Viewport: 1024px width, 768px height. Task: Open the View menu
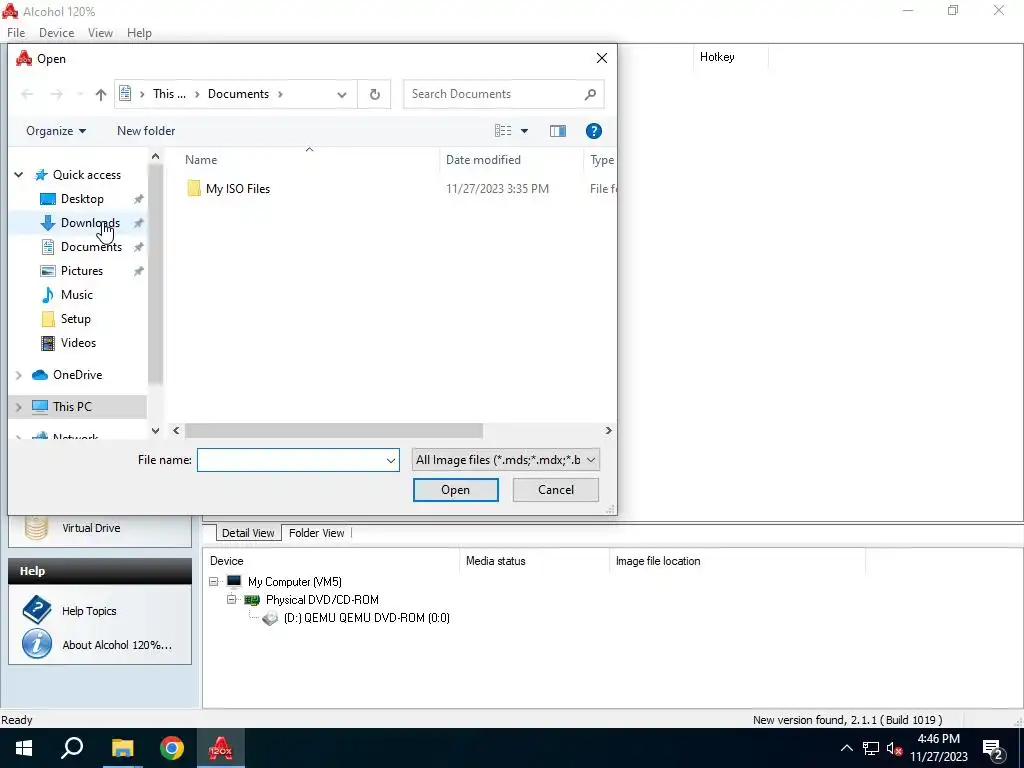(x=100, y=33)
